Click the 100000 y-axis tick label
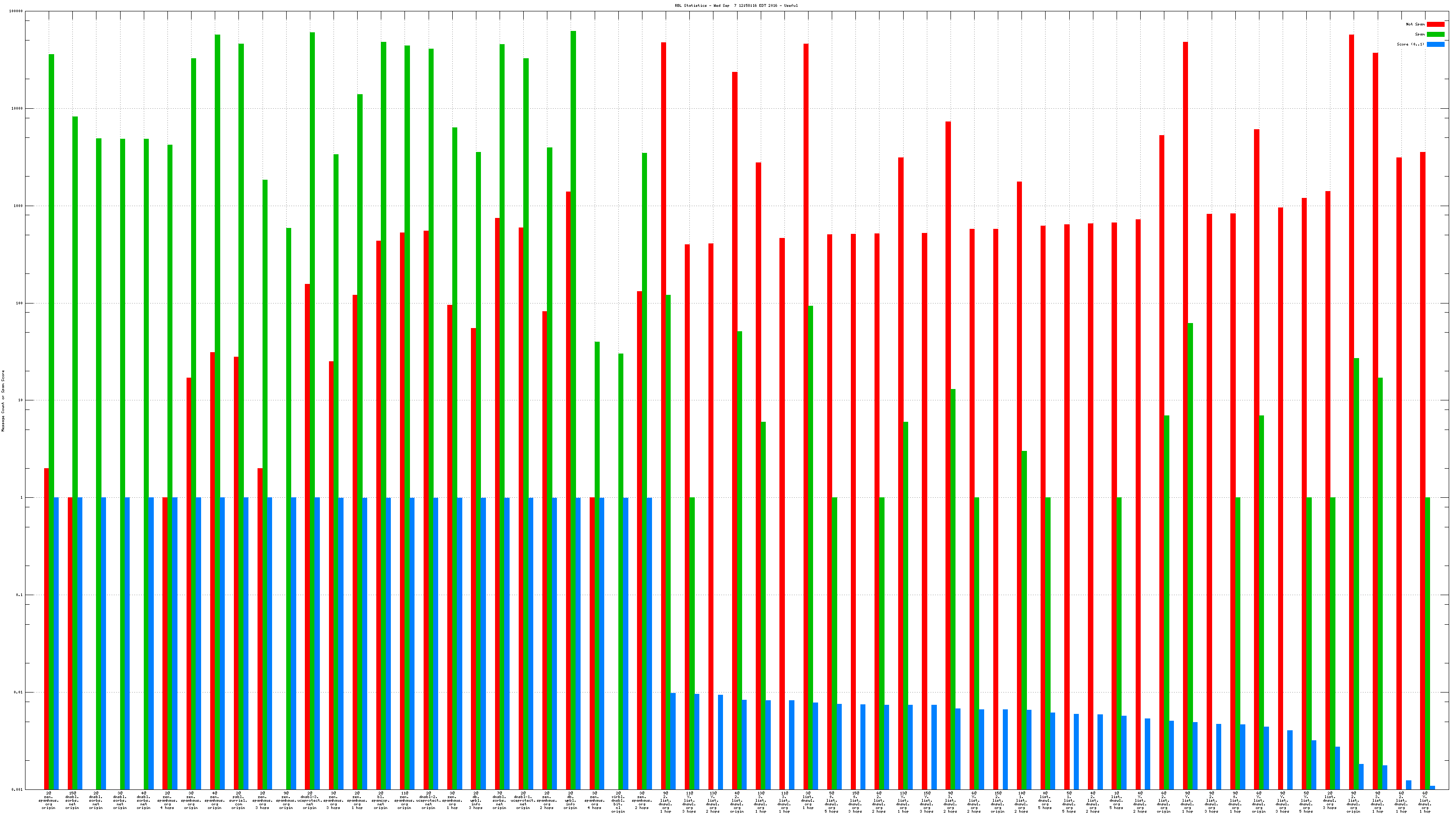 [16, 11]
